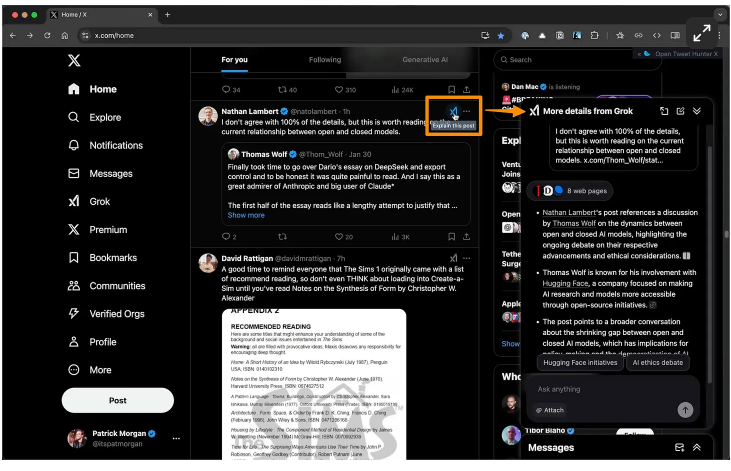Select AI ethics debate suggestion

(657, 362)
